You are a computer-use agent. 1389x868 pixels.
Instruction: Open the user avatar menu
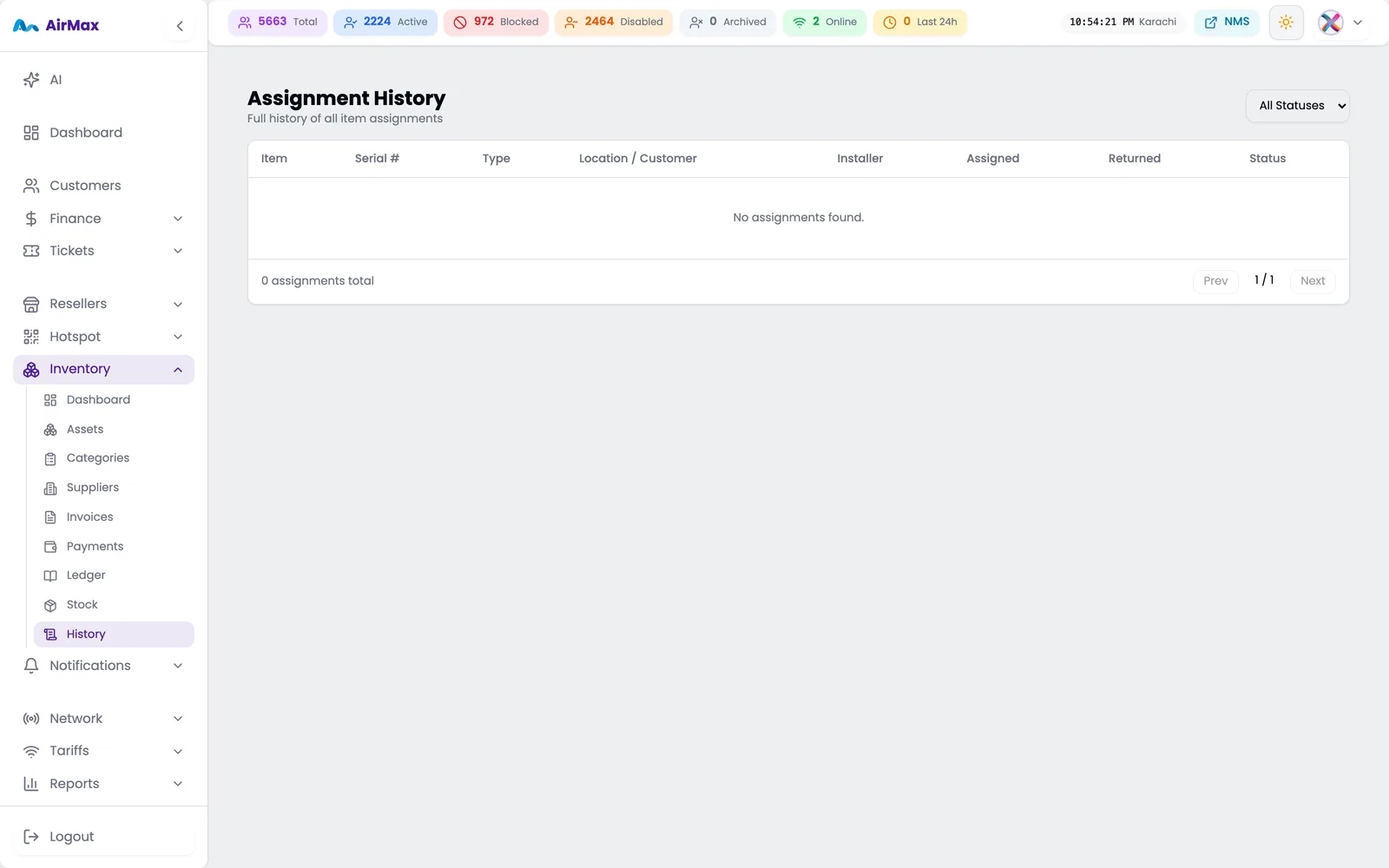pos(1331,23)
